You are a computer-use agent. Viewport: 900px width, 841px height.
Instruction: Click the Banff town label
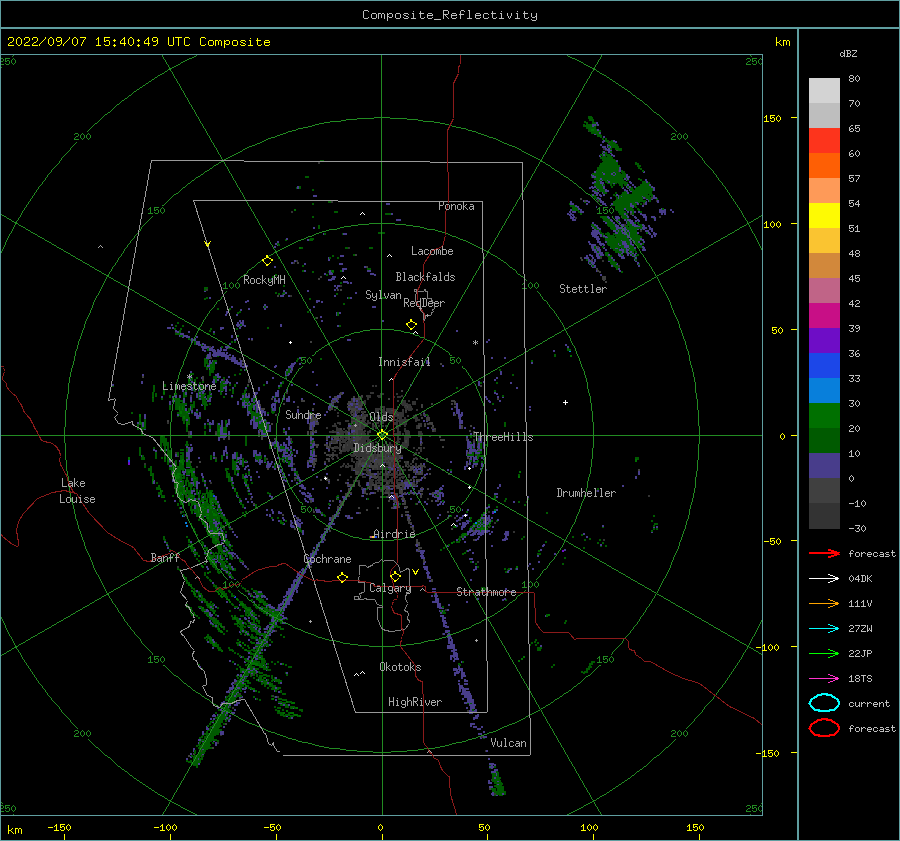165,557
